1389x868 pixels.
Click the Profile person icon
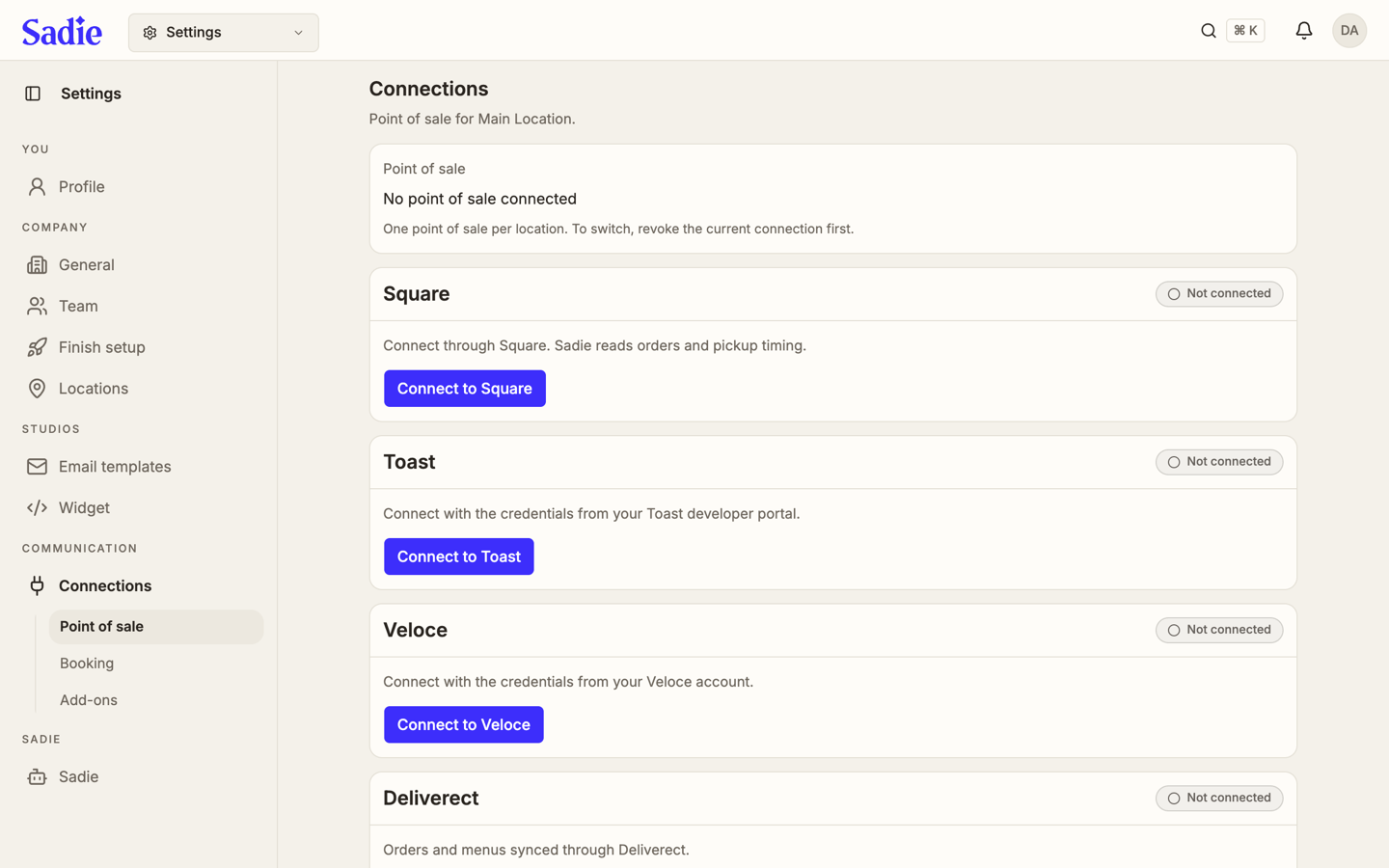(x=37, y=187)
